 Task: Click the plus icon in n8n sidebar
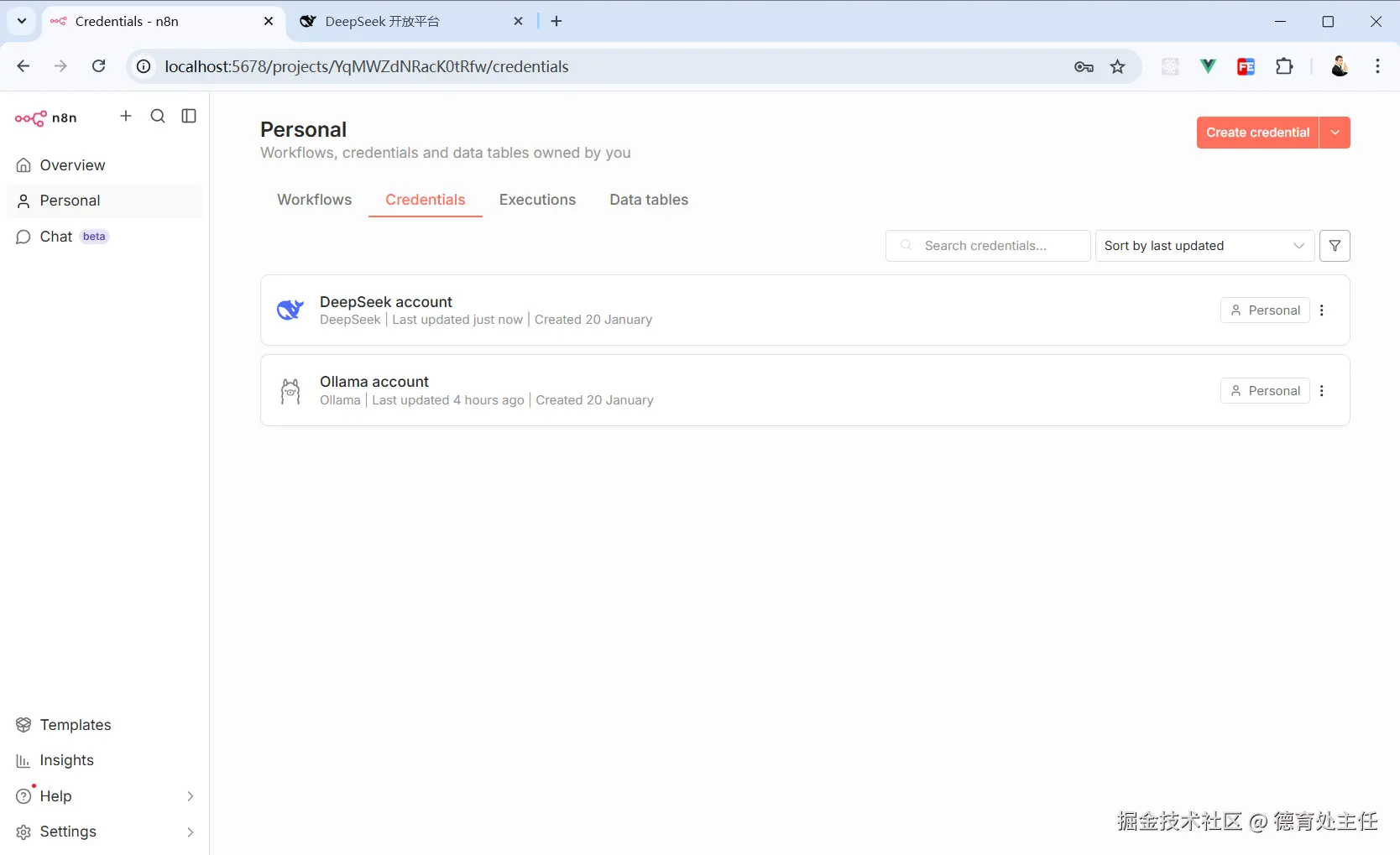(126, 116)
